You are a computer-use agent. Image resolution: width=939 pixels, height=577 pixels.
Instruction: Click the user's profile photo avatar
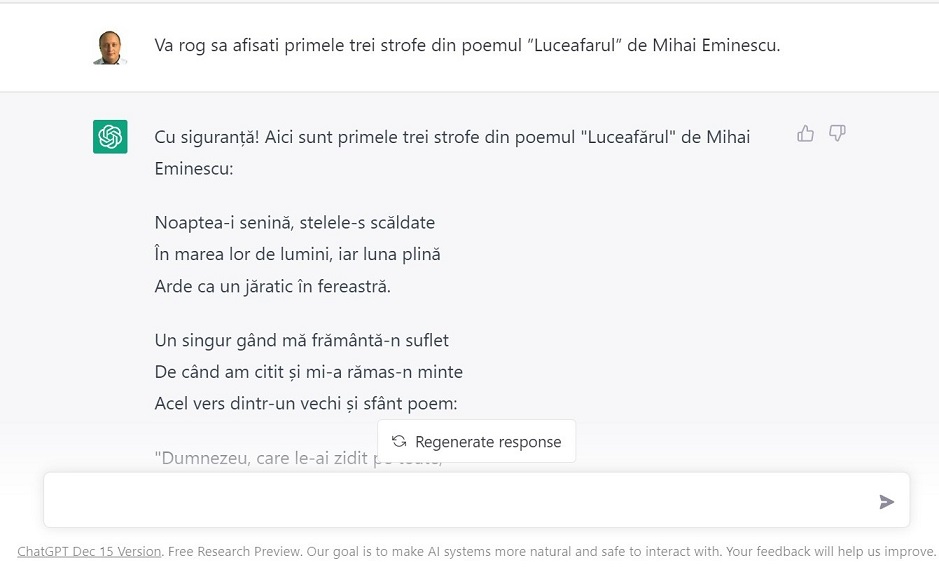pos(110,47)
